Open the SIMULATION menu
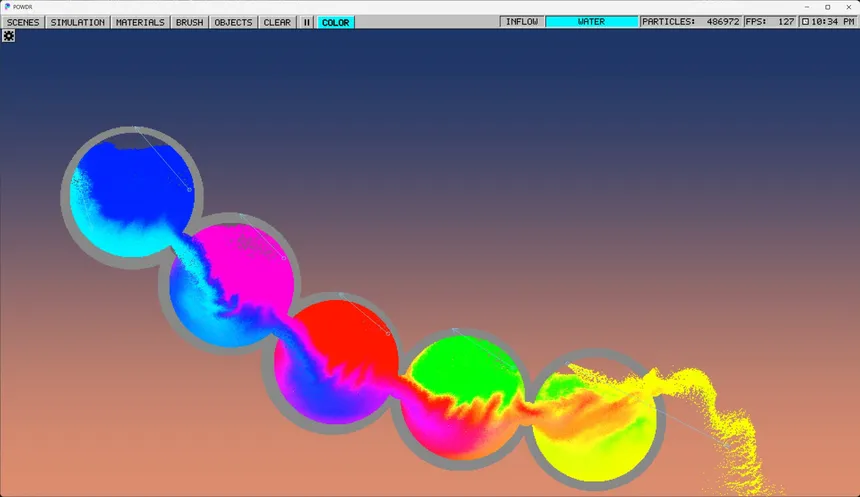The width and height of the screenshot is (860, 497). click(x=77, y=22)
